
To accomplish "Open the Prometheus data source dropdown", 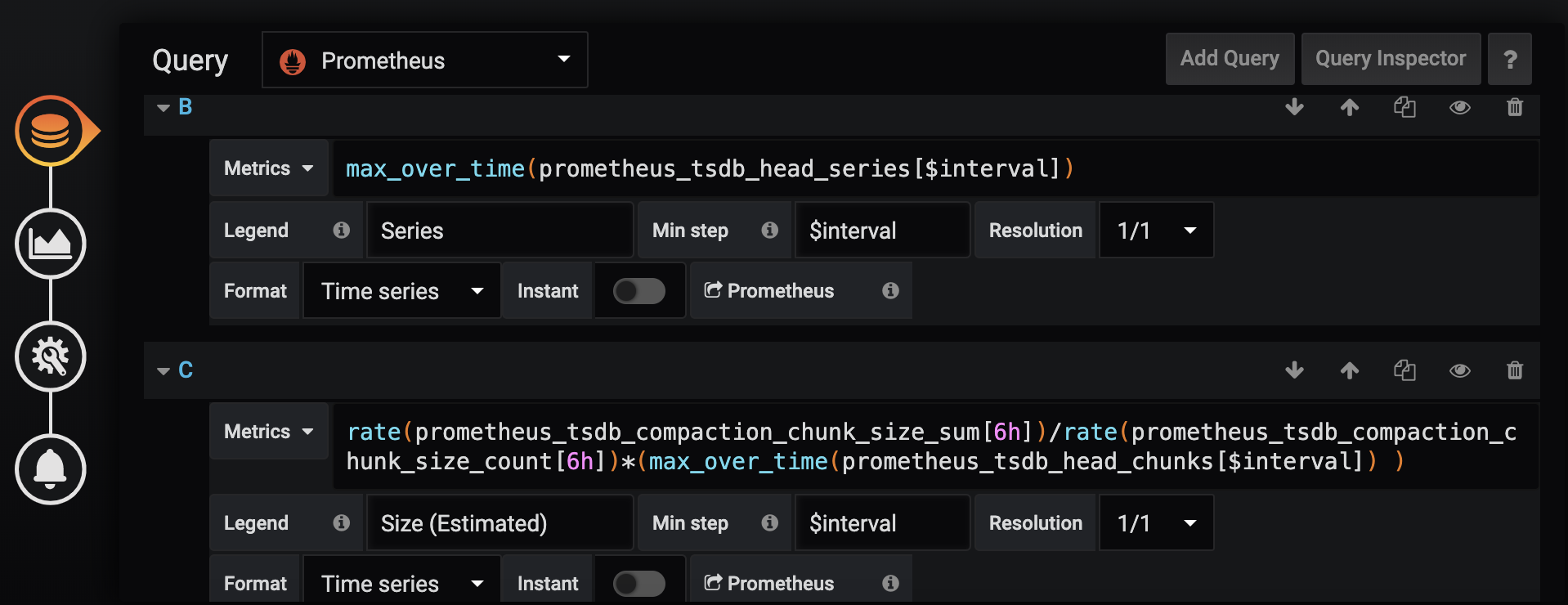I will (425, 60).
